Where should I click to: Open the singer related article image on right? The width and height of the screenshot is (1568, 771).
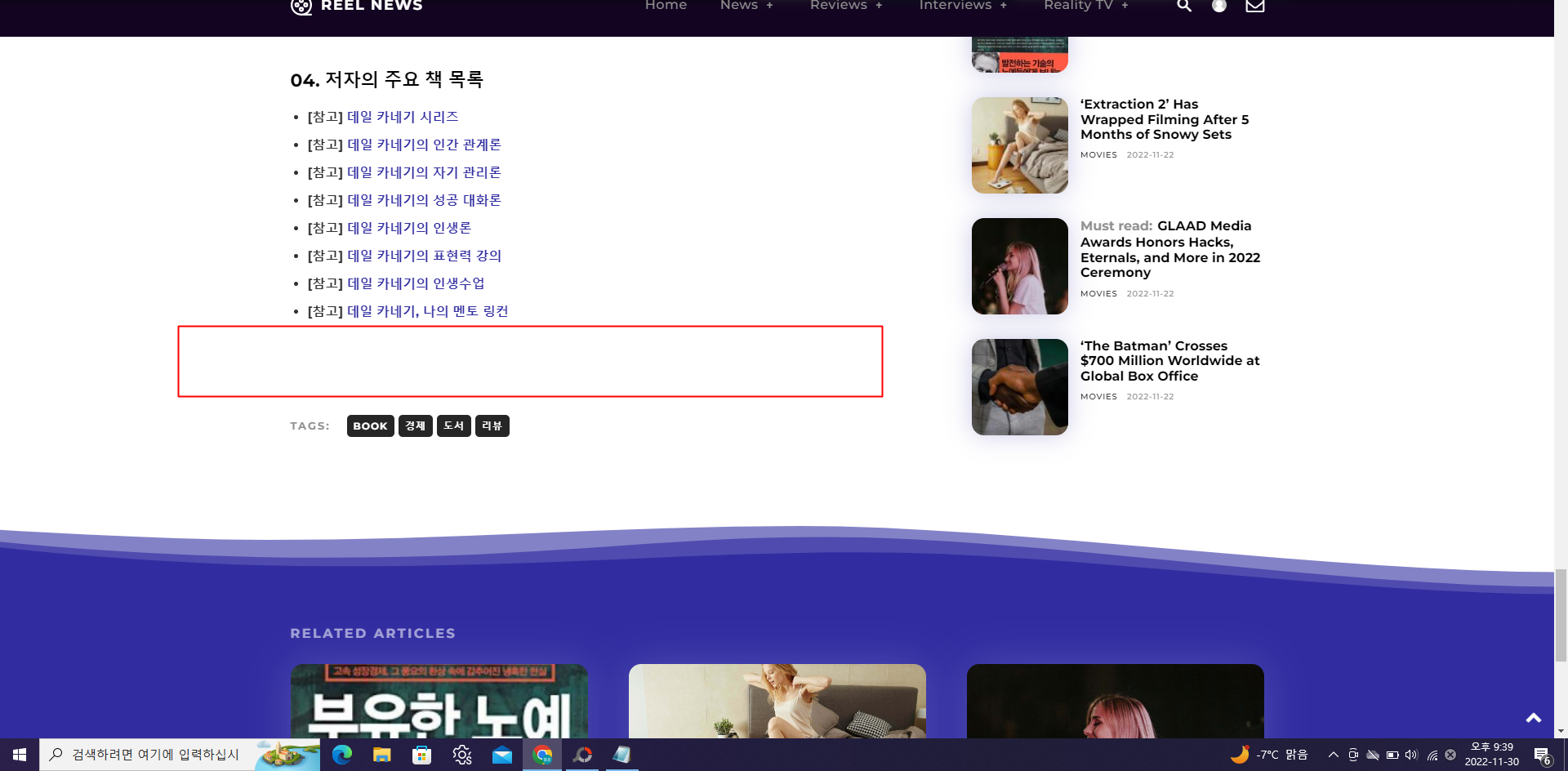(x=1116, y=701)
